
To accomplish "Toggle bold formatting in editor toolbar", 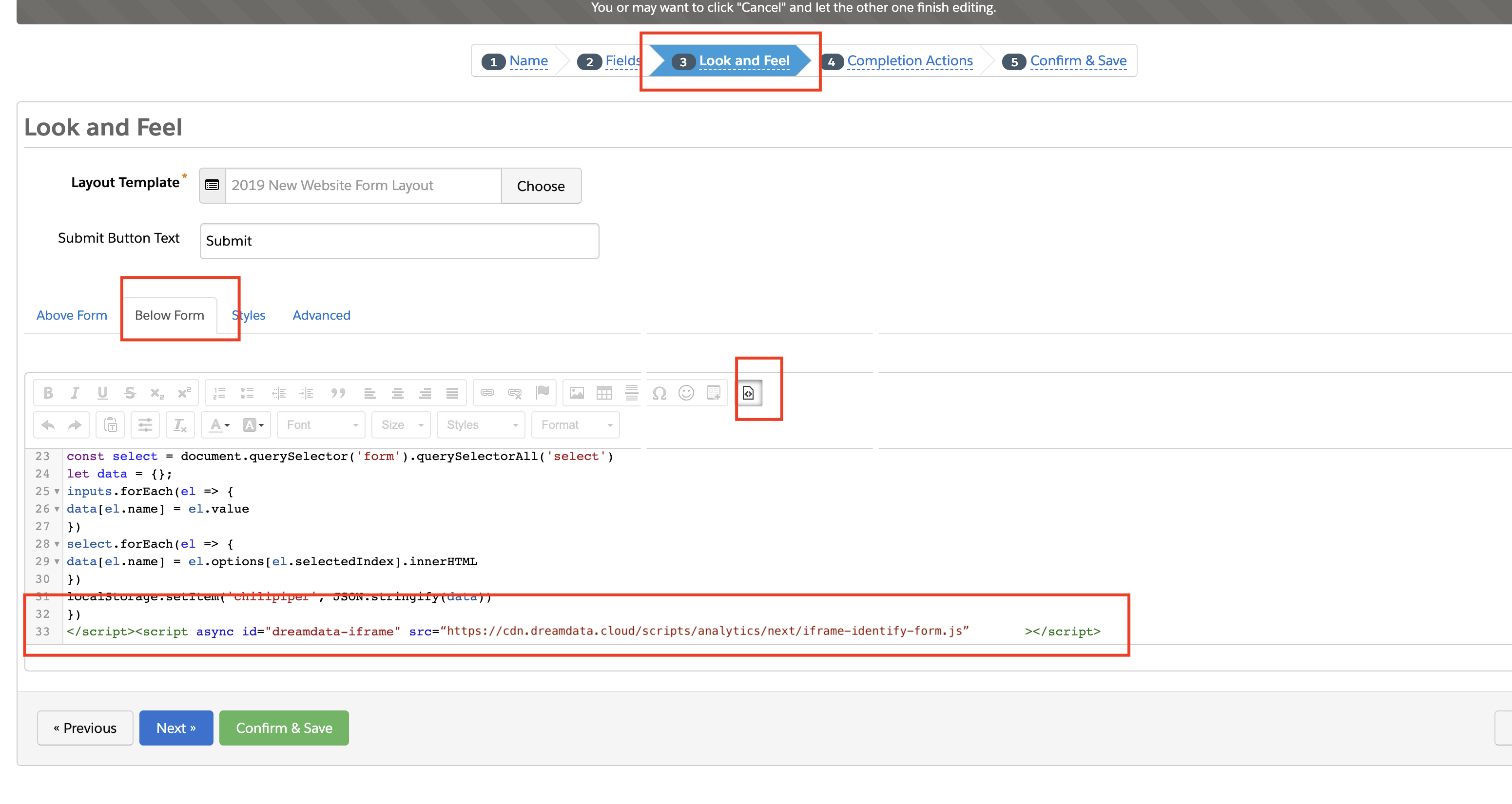I will pos(48,393).
